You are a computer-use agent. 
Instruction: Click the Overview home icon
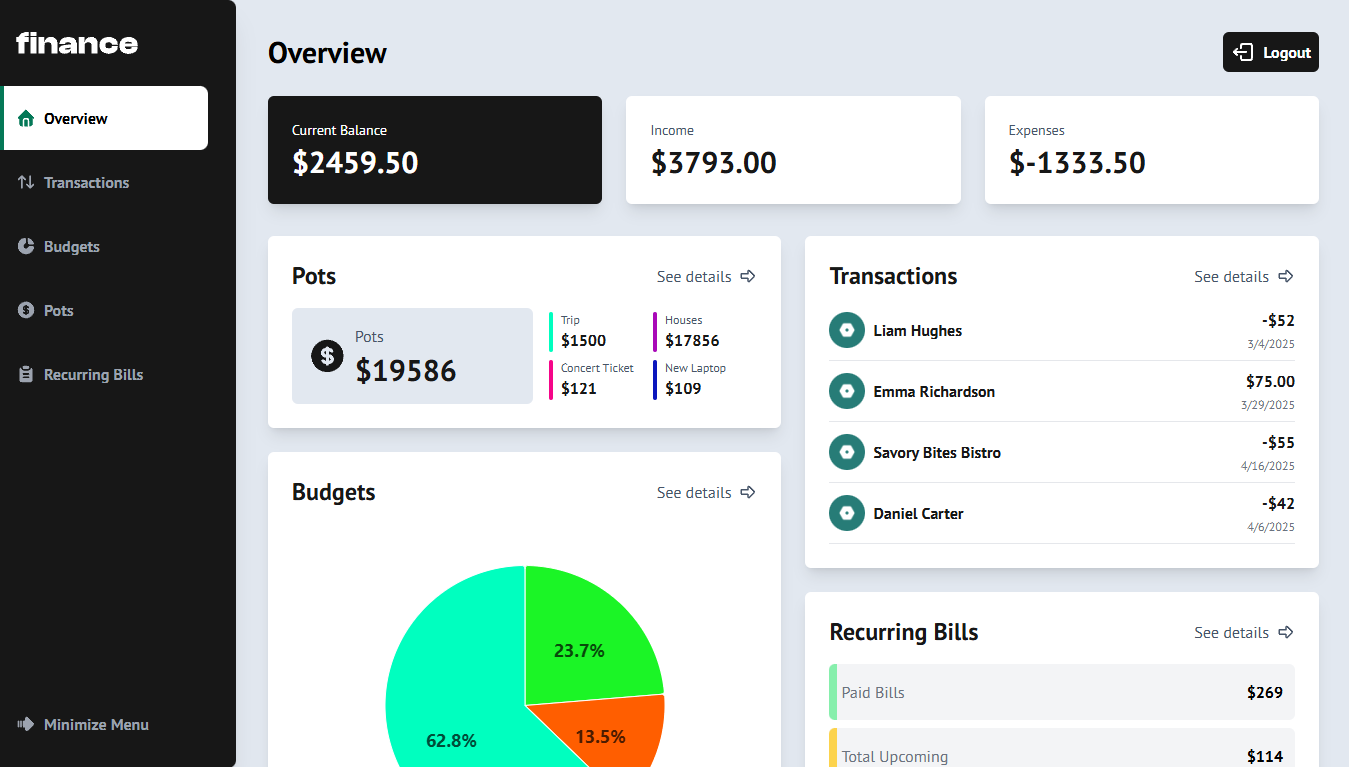point(26,118)
